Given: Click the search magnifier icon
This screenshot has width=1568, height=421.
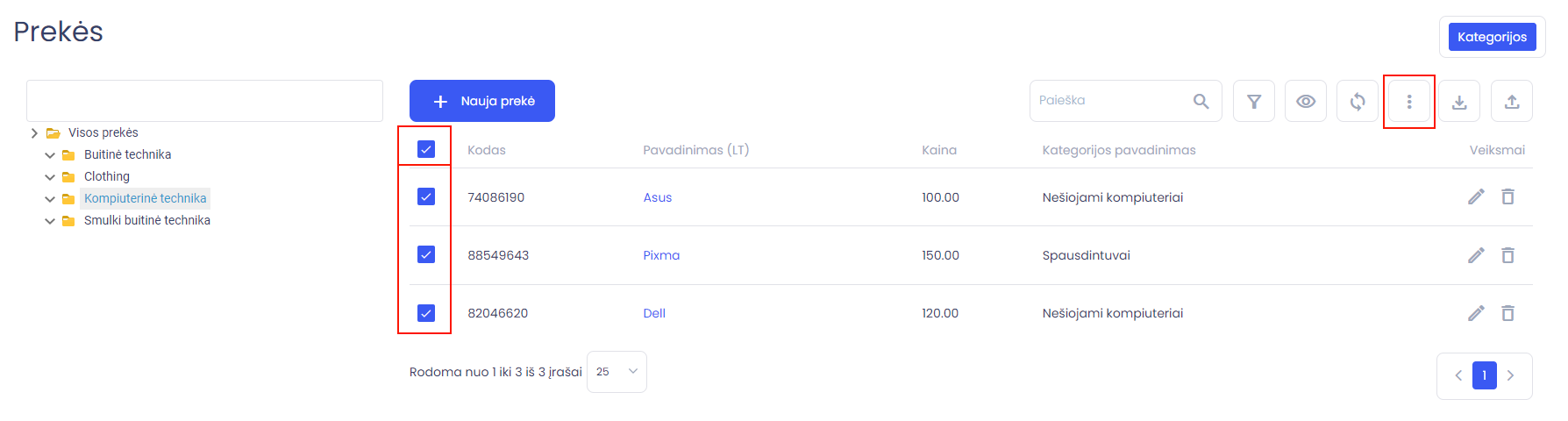Looking at the screenshot, I should [1201, 101].
